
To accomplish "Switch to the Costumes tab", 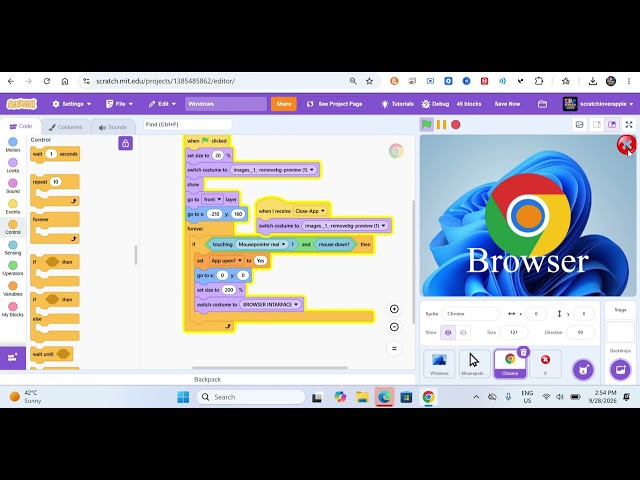I will [65, 127].
